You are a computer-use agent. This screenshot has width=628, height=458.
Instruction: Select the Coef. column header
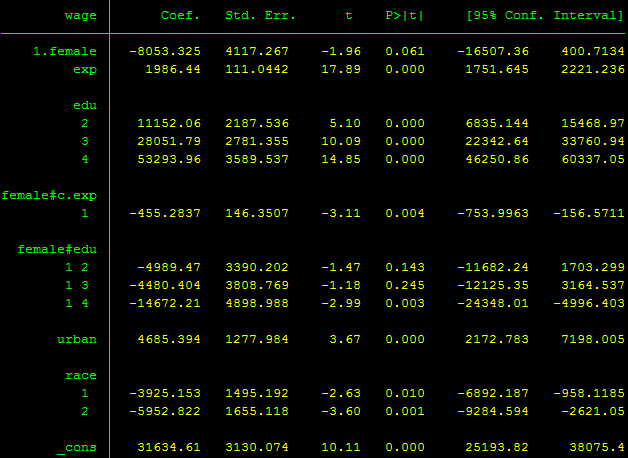(x=180, y=15)
